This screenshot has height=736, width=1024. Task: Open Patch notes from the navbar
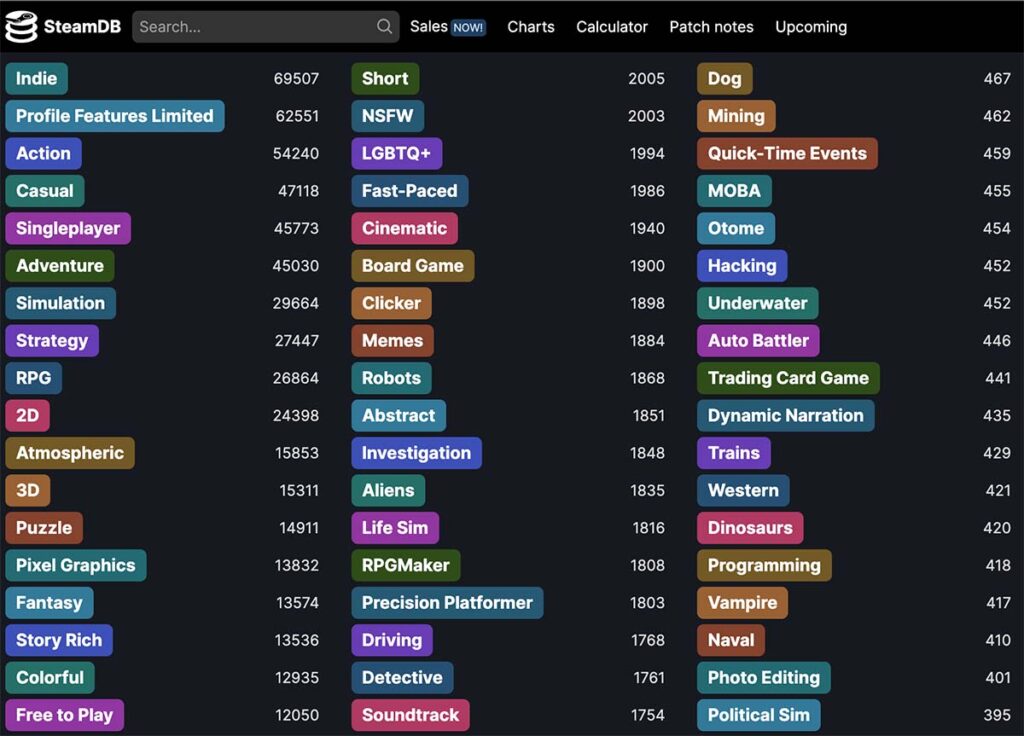coord(711,27)
